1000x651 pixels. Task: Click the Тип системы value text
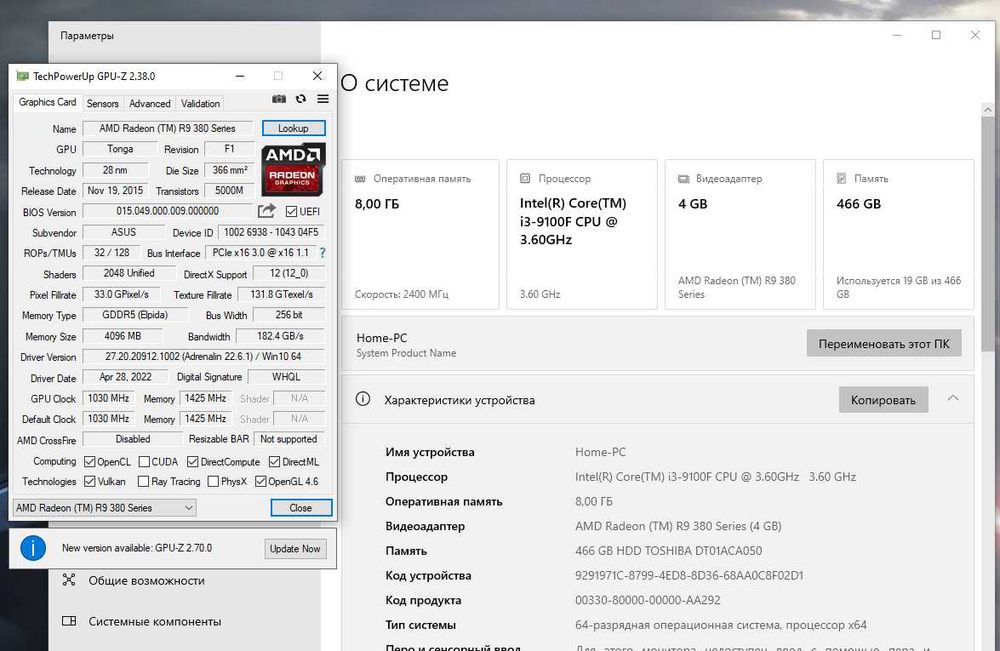tap(721, 625)
